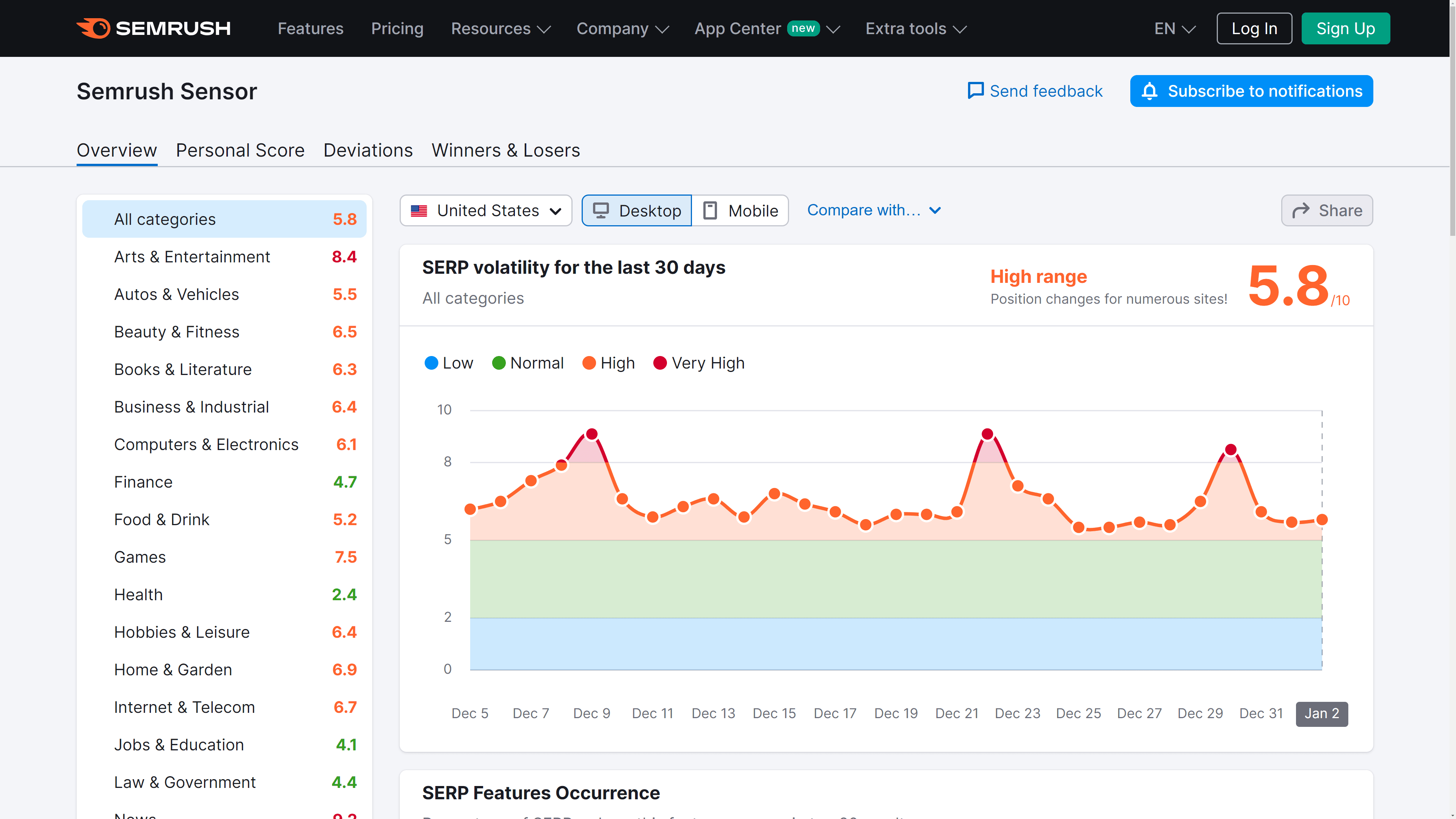Open the United States country dropdown
The width and height of the screenshot is (1456, 819).
[486, 211]
